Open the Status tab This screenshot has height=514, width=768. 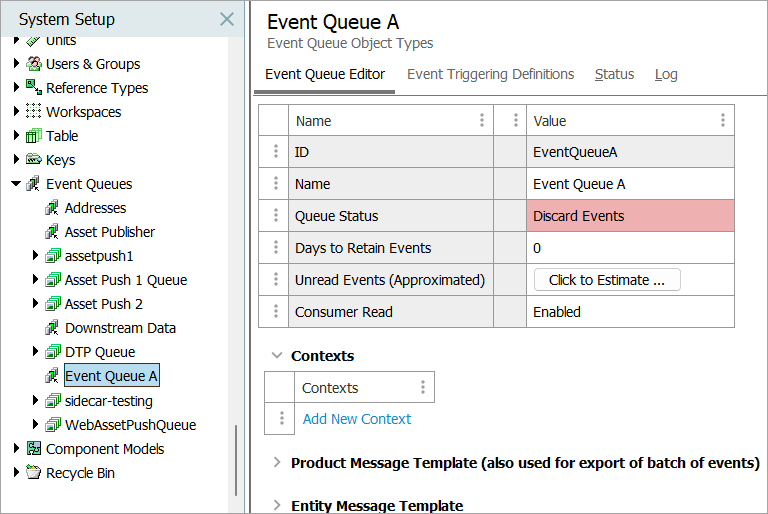(x=614, y=74)
